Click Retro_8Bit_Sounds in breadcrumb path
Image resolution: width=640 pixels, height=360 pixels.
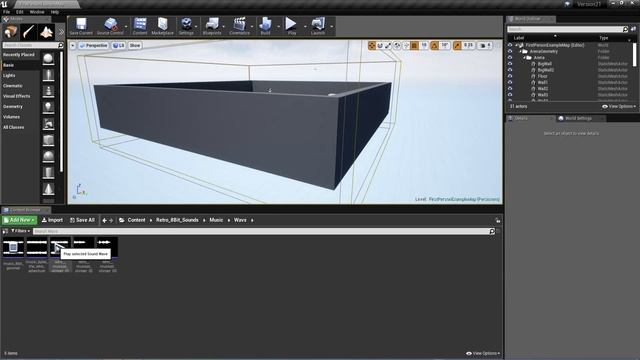[x=177, y=220]
